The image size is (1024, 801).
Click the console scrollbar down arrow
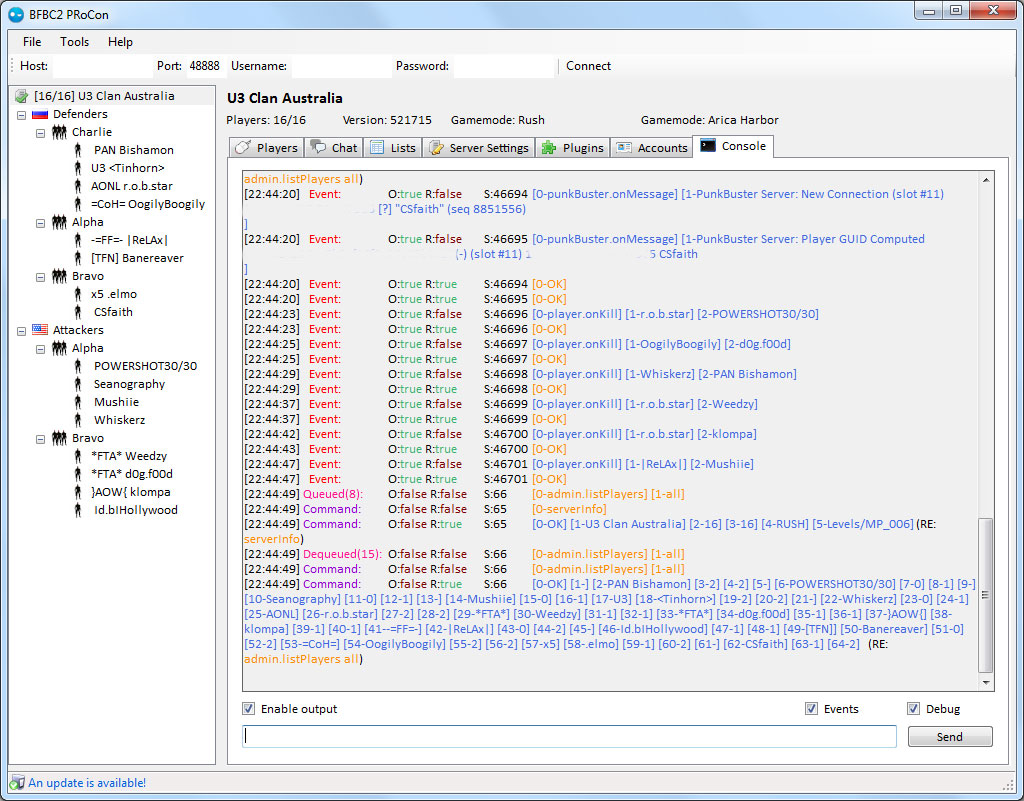[985, 683]
